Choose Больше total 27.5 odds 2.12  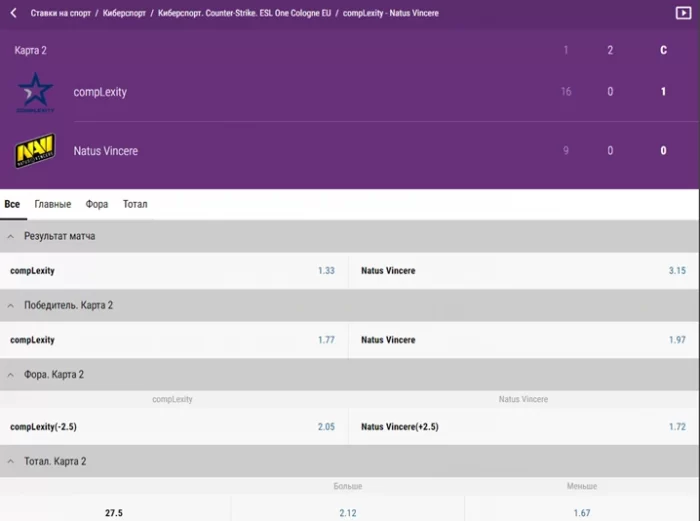pos(347,513)
